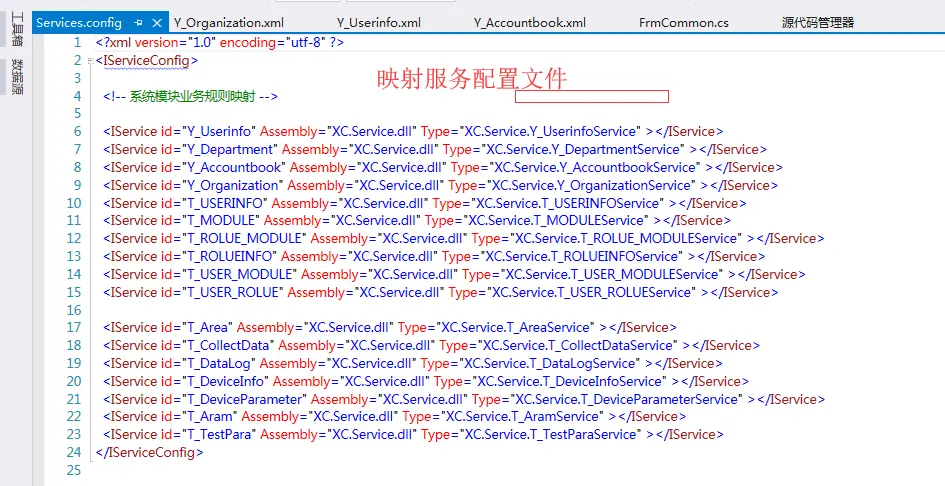Click the closing /IServiceConfig tag on line 24
Viewport: 945px width, 486px height.
point(149,452)
